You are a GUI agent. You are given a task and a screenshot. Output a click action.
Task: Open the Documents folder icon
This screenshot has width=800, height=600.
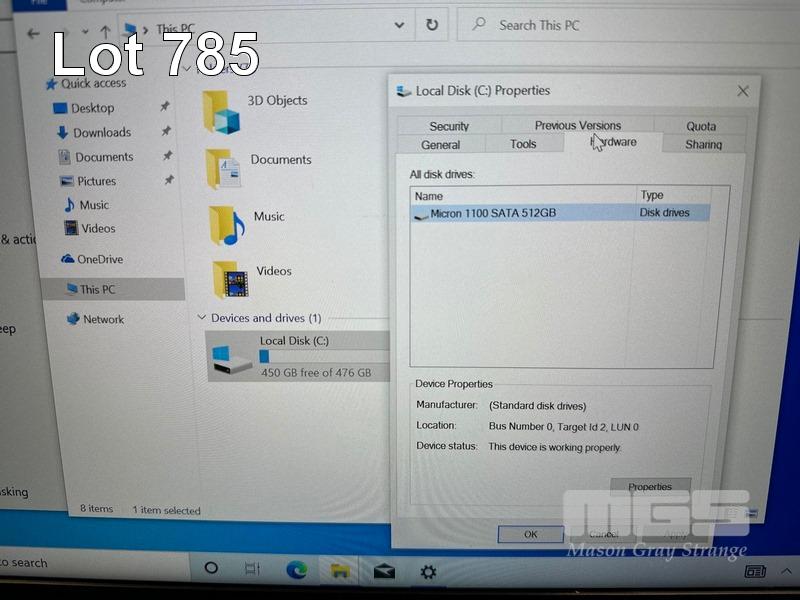click(x=223, y=168)
